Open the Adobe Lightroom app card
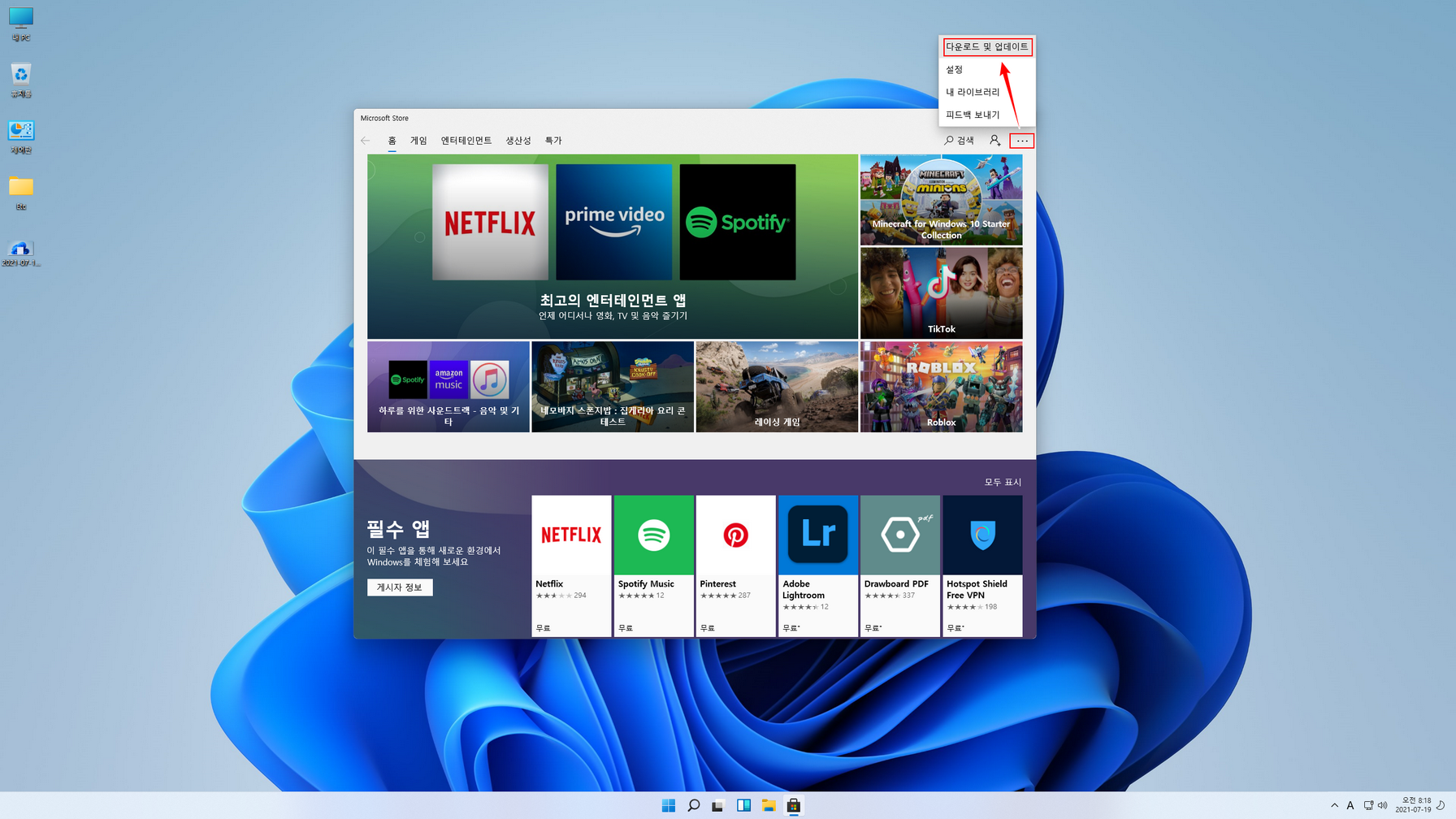The image size is (1456, 819). 818,566
